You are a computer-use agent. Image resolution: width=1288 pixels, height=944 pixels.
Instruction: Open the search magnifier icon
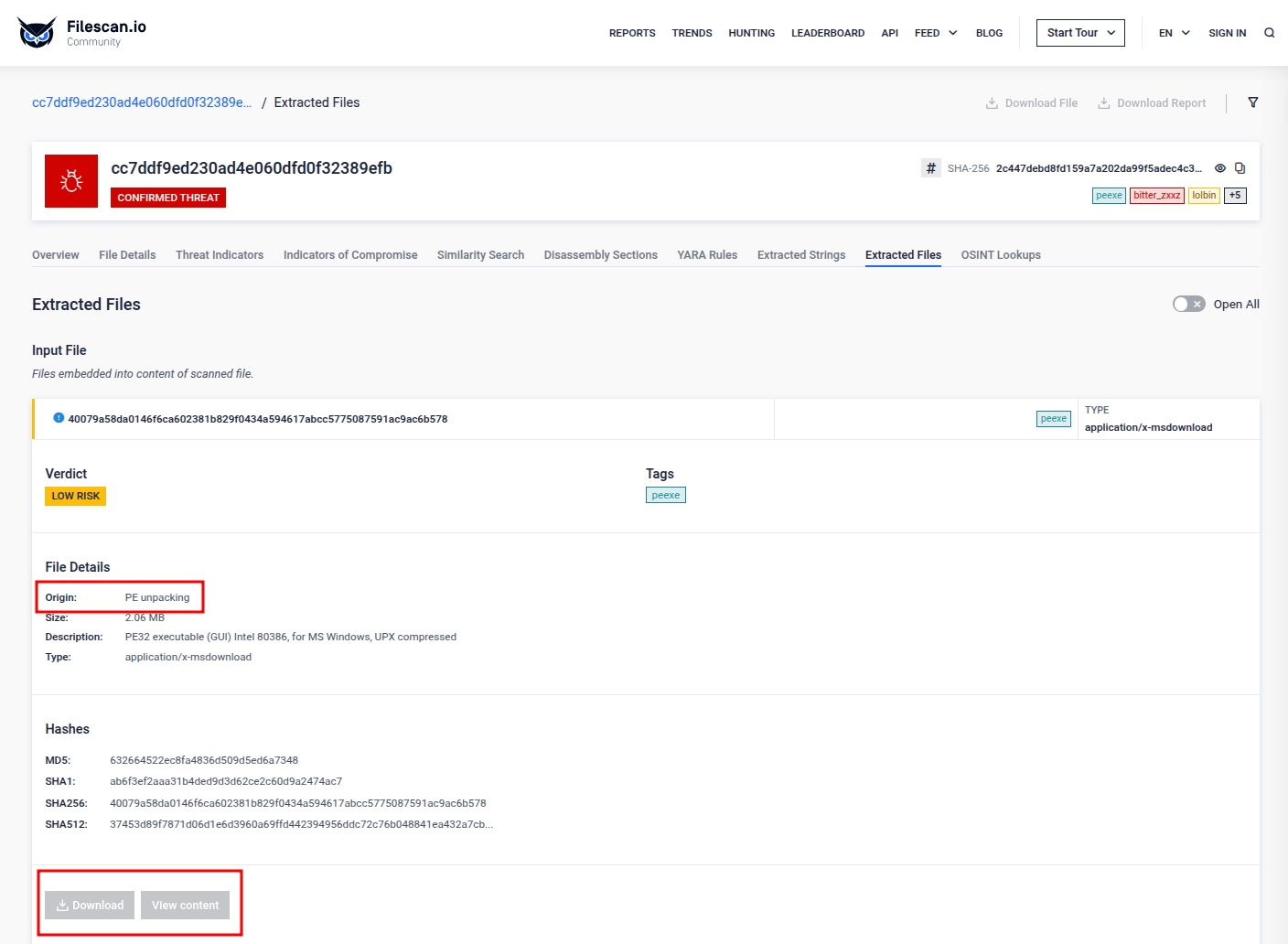pyautogui.click(x=1269, y=33)
